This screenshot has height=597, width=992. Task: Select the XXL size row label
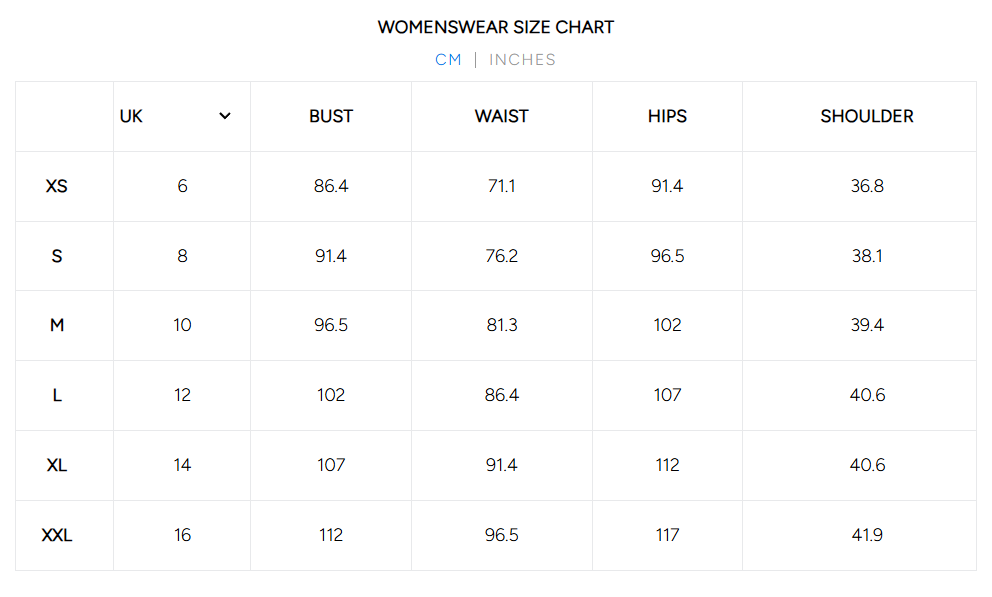tap(57, 535)
